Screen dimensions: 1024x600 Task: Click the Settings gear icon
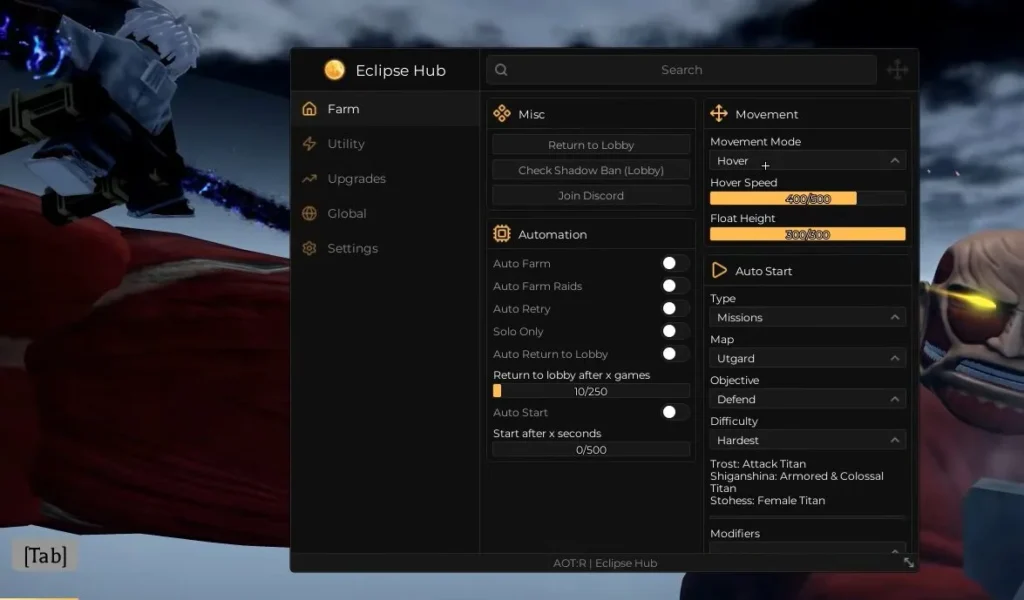[310, 248]
